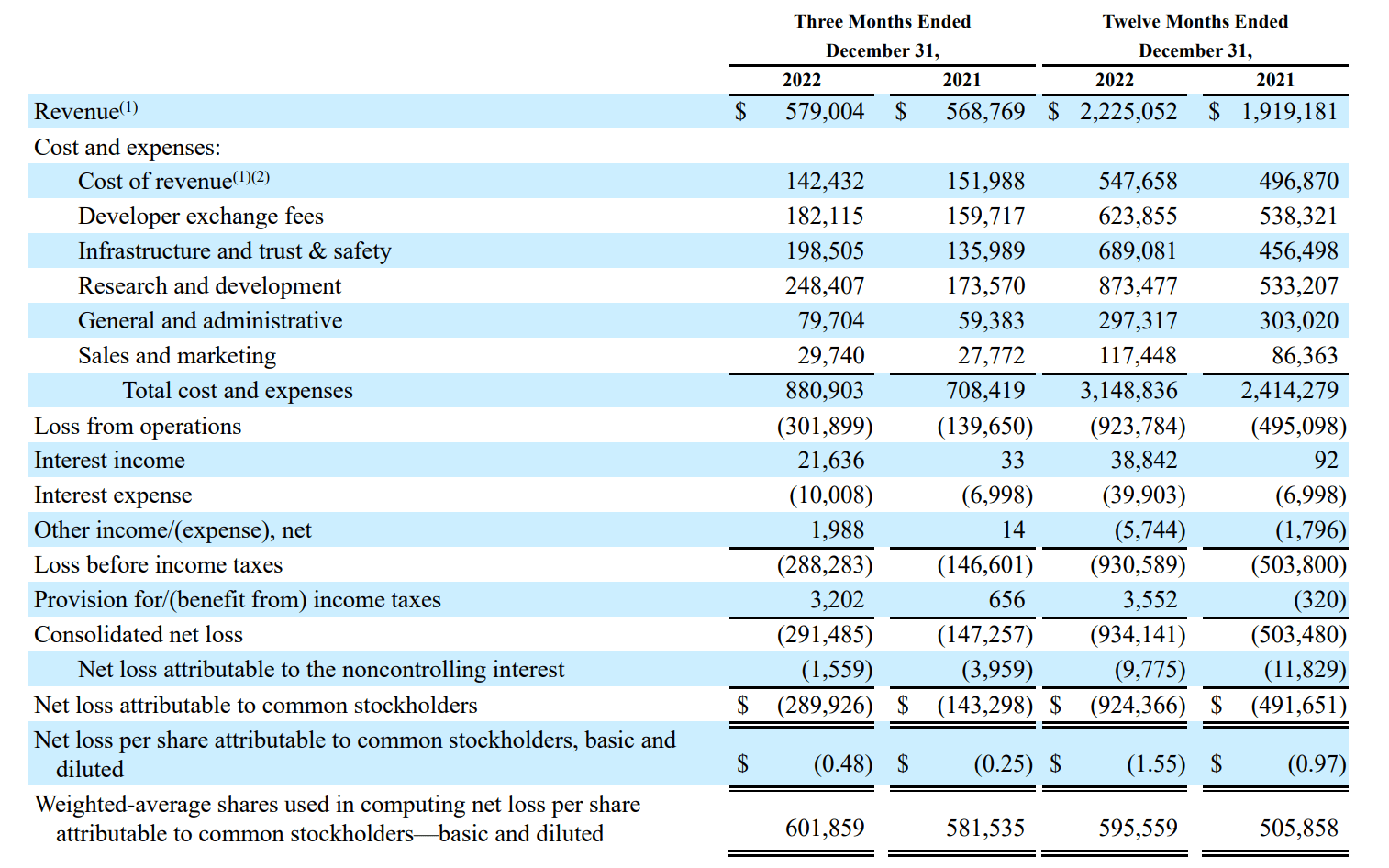Select R&D value 873,477
This screenshot has height=868, width=1389.
(1138, 286)
